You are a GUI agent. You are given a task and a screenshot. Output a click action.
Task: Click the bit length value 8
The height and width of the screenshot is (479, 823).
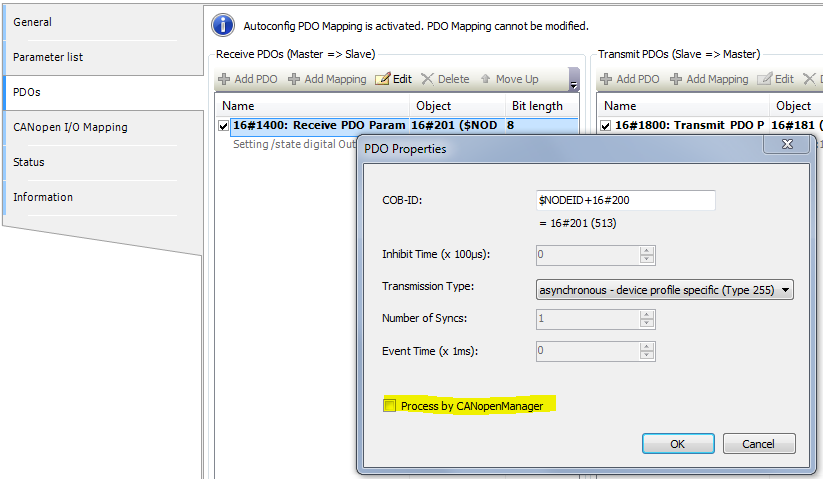point(510,125)
